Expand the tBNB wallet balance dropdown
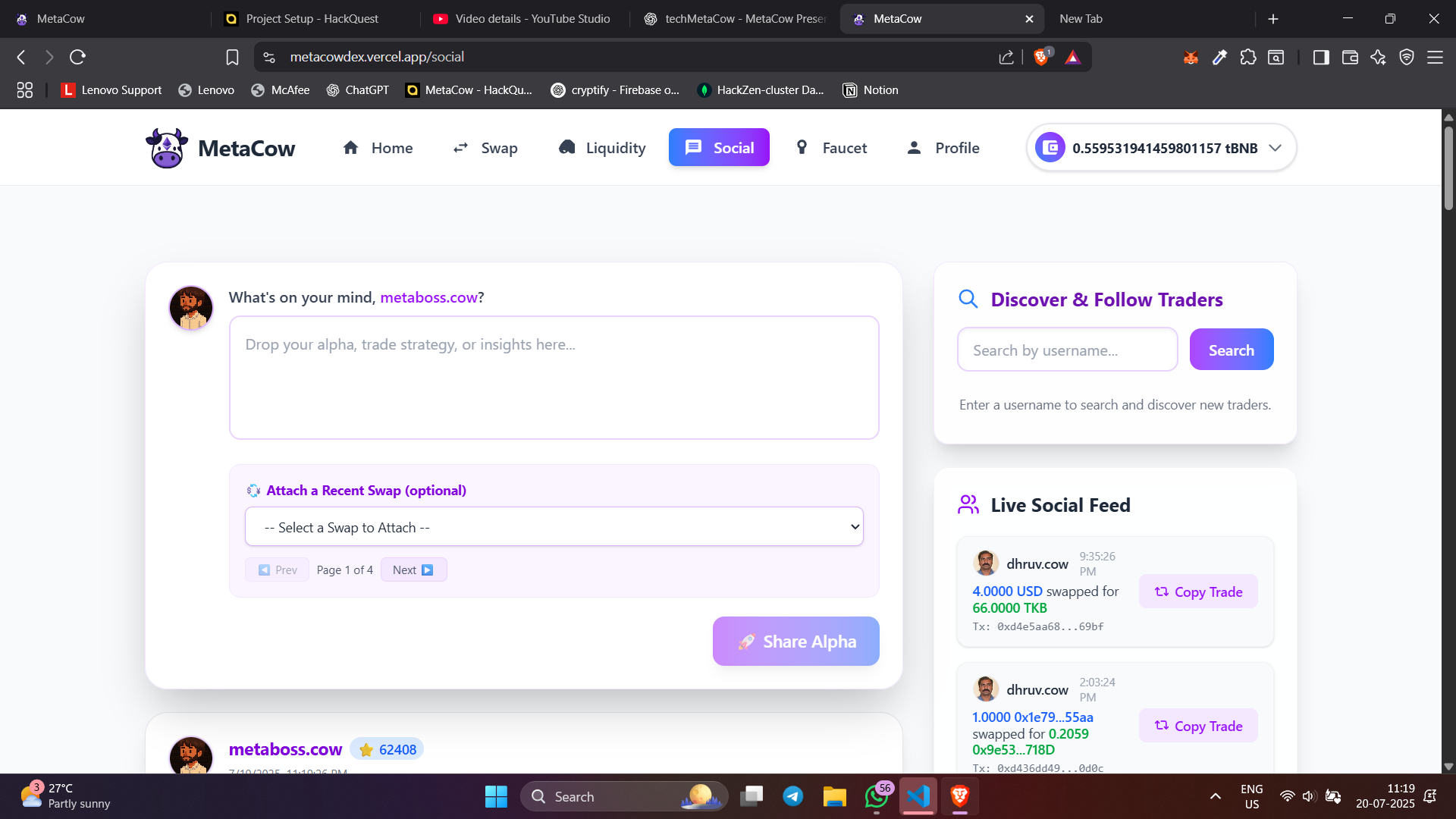The height and width of the screenshot is (819, 1456). tap(1276, 148)
